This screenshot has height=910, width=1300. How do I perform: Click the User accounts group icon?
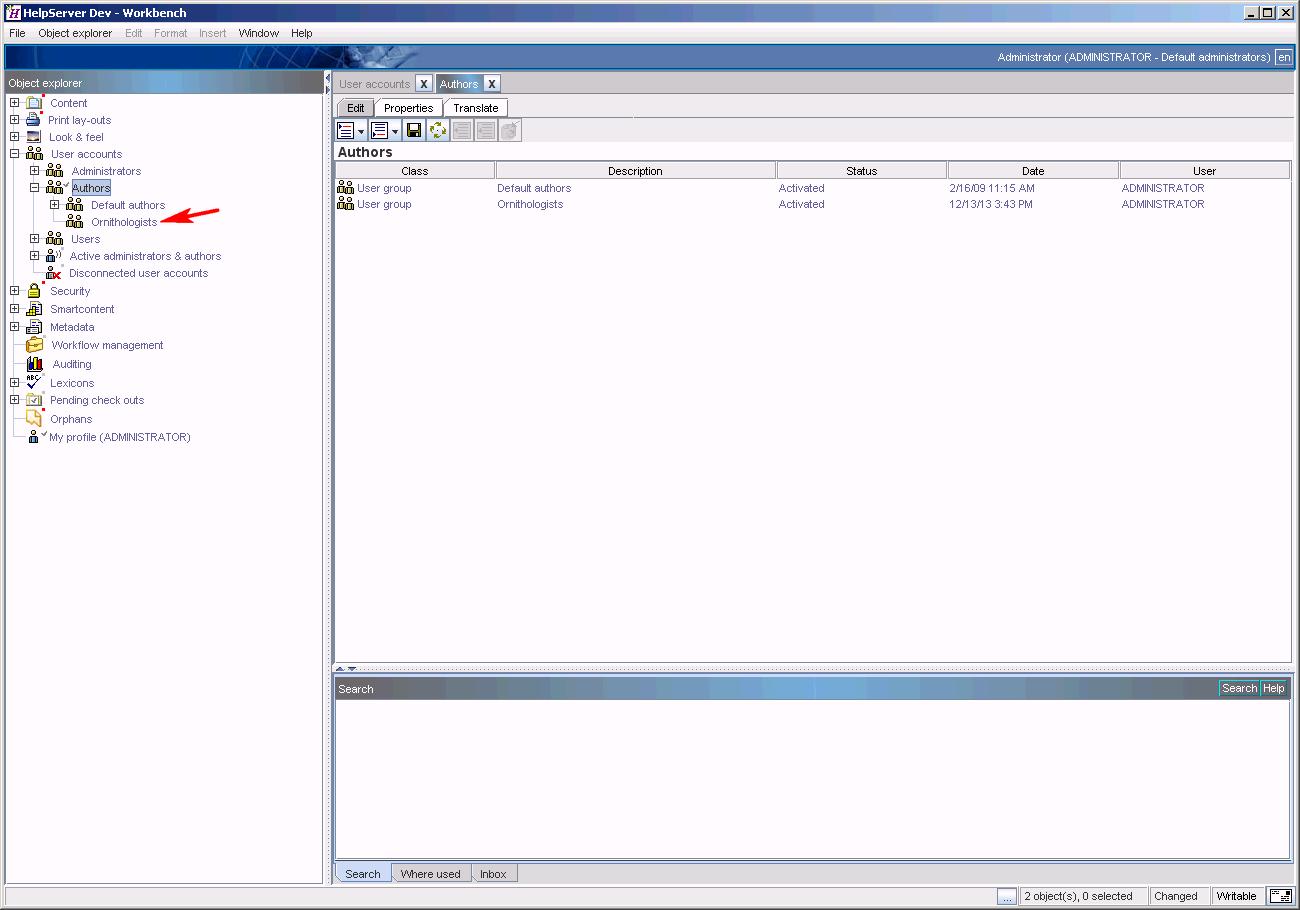point(34,154)
